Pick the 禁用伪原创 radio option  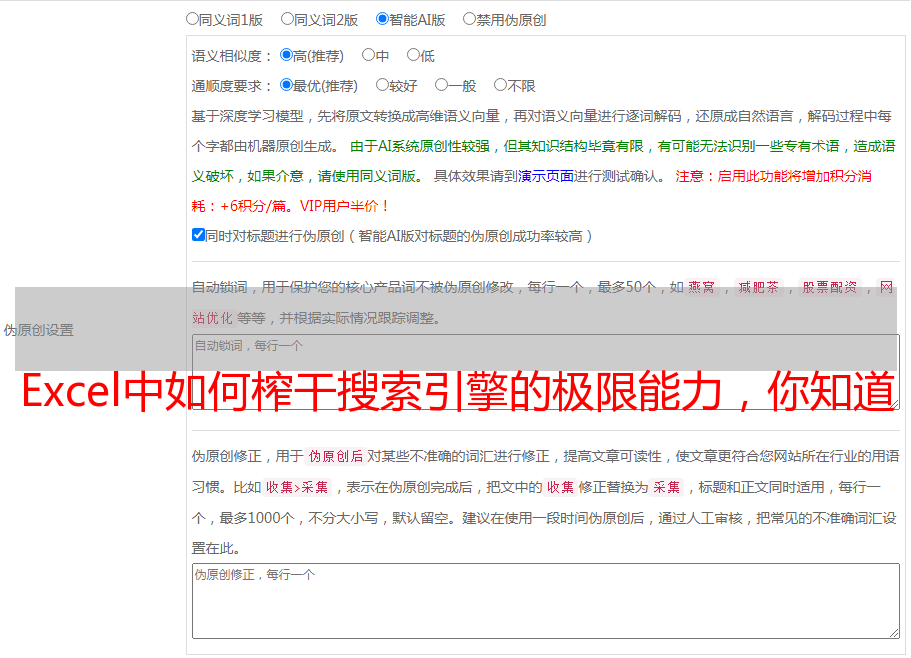[x=469, y=19]
